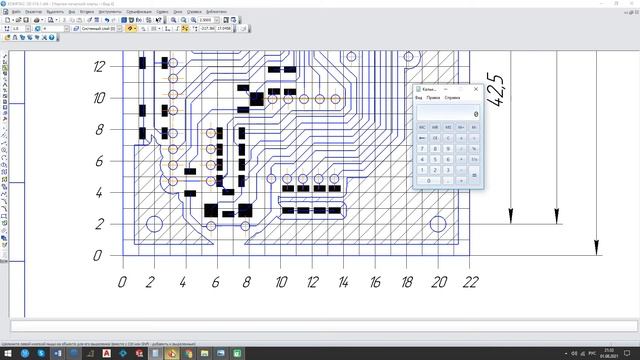640x360 pixels.
Task: Open Calculator's View menu
Action: coord(419,98)
